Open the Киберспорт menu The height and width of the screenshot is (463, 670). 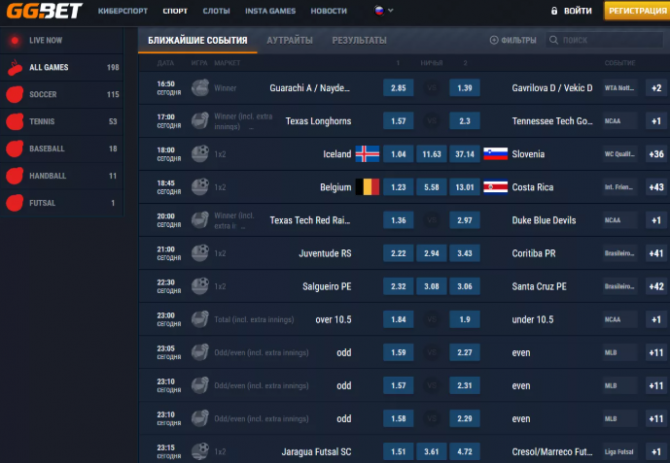pyautogui.click(x=123, y=11)
